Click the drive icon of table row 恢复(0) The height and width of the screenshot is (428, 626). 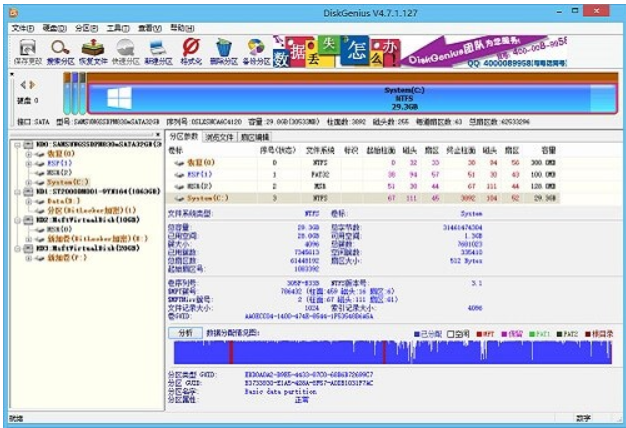(179, 163)
